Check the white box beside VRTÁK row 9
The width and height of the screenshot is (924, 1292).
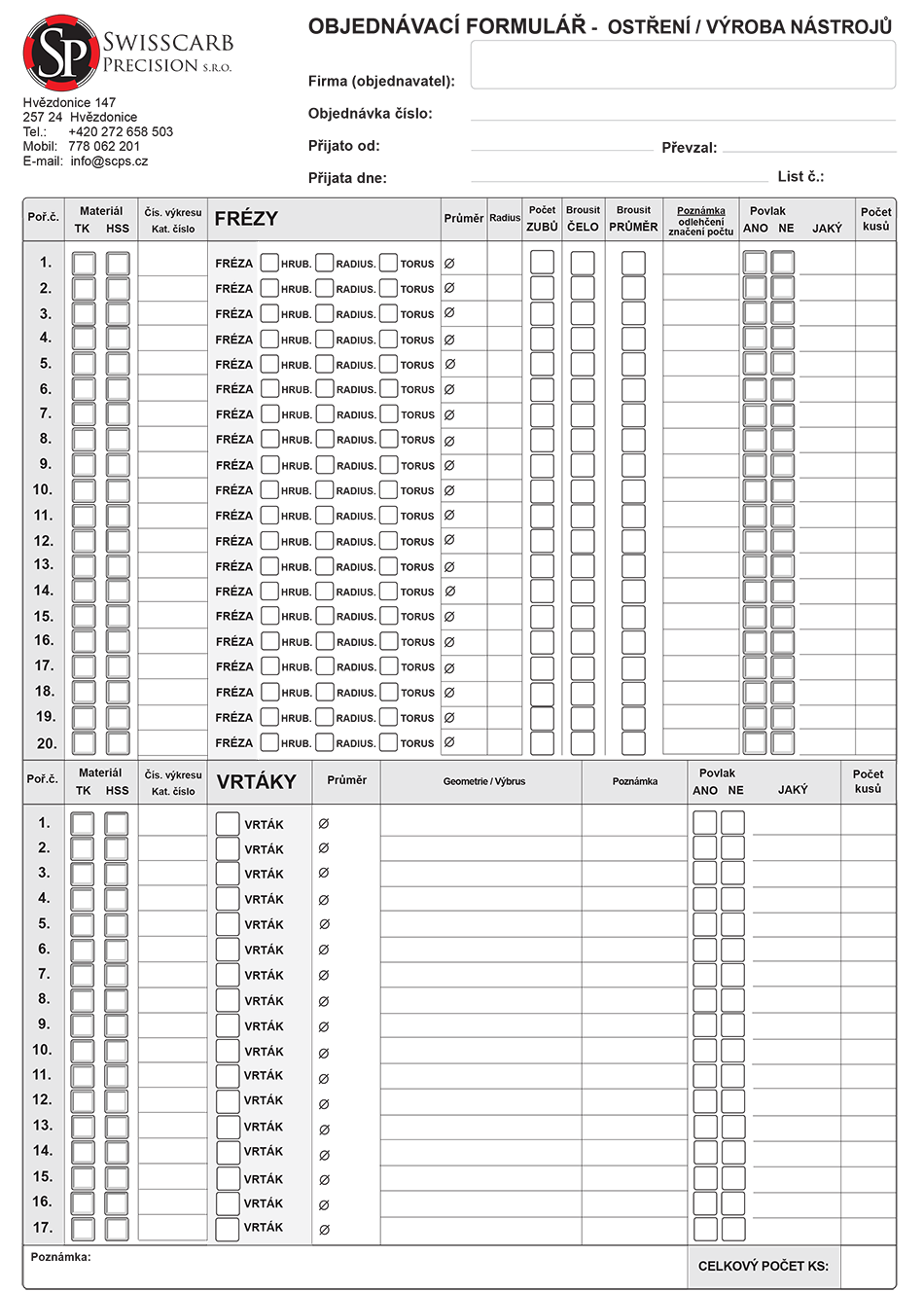click(x=228, y=1025)
